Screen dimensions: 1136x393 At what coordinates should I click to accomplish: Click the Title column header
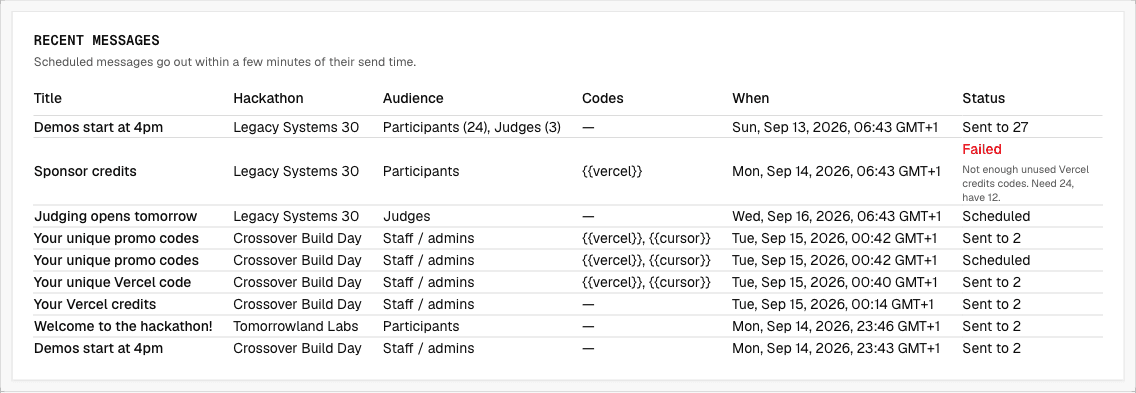(x=48, y=98)
